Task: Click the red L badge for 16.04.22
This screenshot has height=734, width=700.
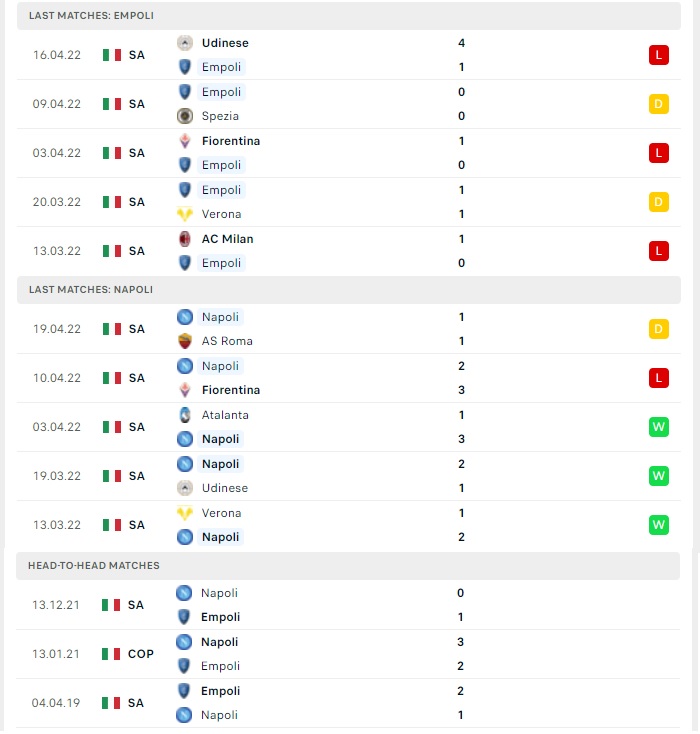Action: pos(658,55)
